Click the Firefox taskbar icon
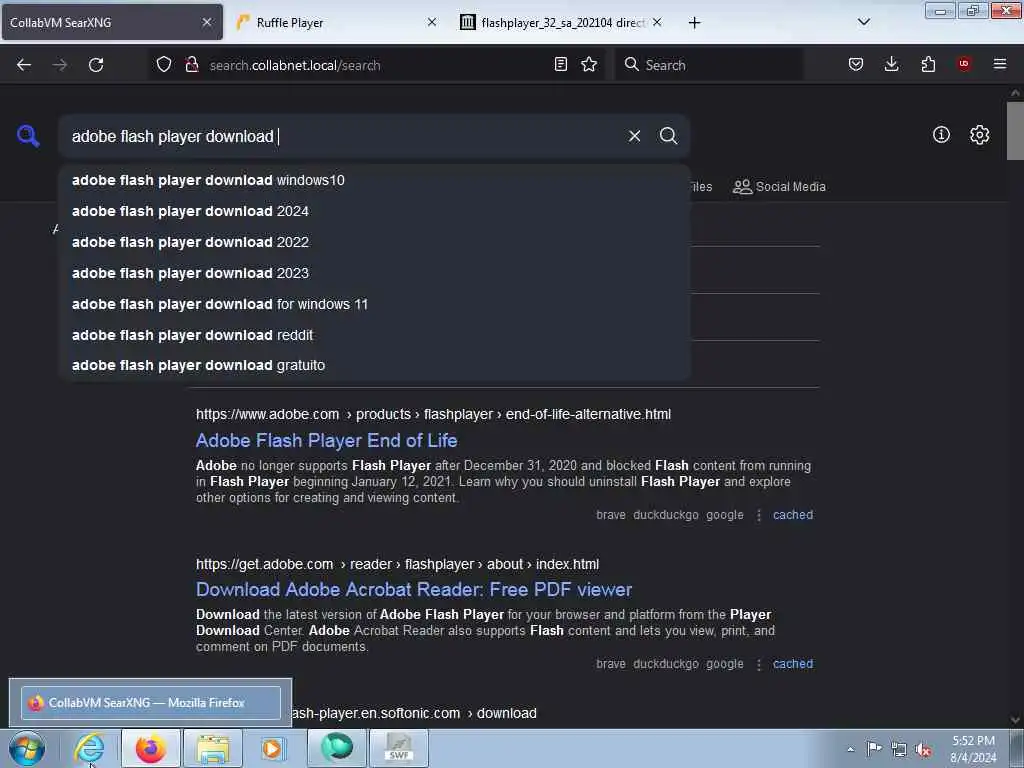The height and width of the screenshot is (768, 1024). click(151, 748)
